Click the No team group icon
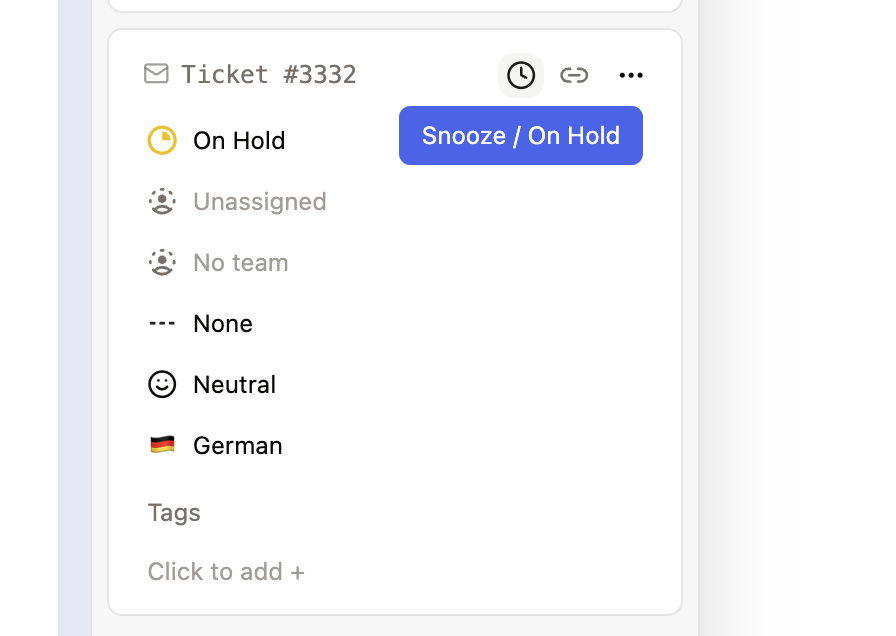This screenshot has height=636, width=896. click(162, 263)
